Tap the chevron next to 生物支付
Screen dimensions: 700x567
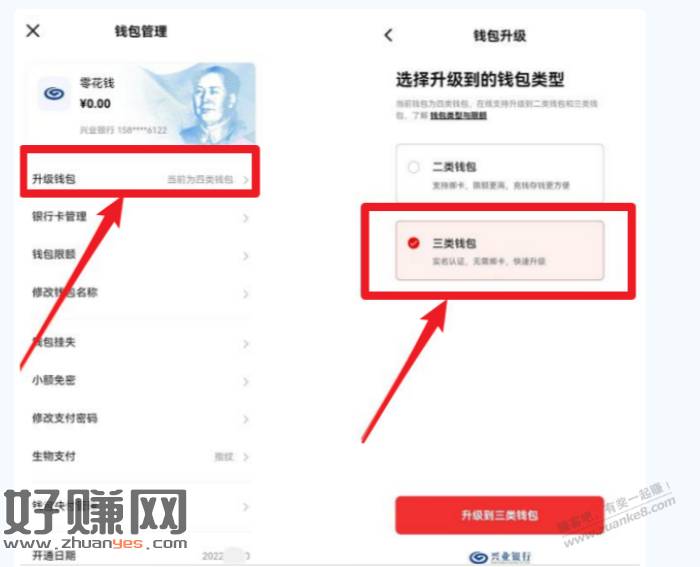point(246,457)
